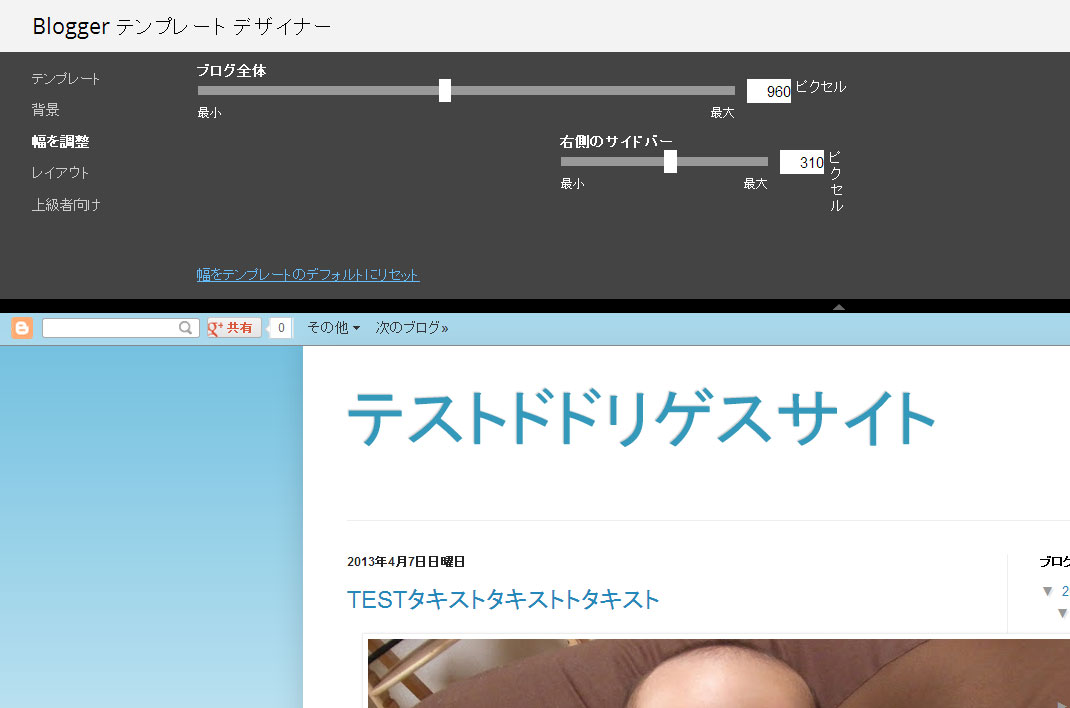This screenshot has height=708, width=1070.
Task: Focus the navbar search box
Action: 121,328
